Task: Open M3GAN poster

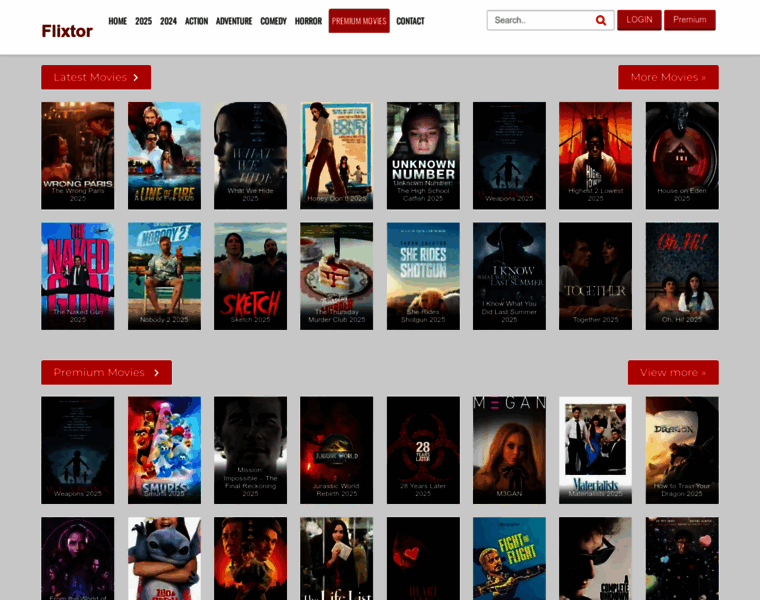Action: (x=509, y=450)
